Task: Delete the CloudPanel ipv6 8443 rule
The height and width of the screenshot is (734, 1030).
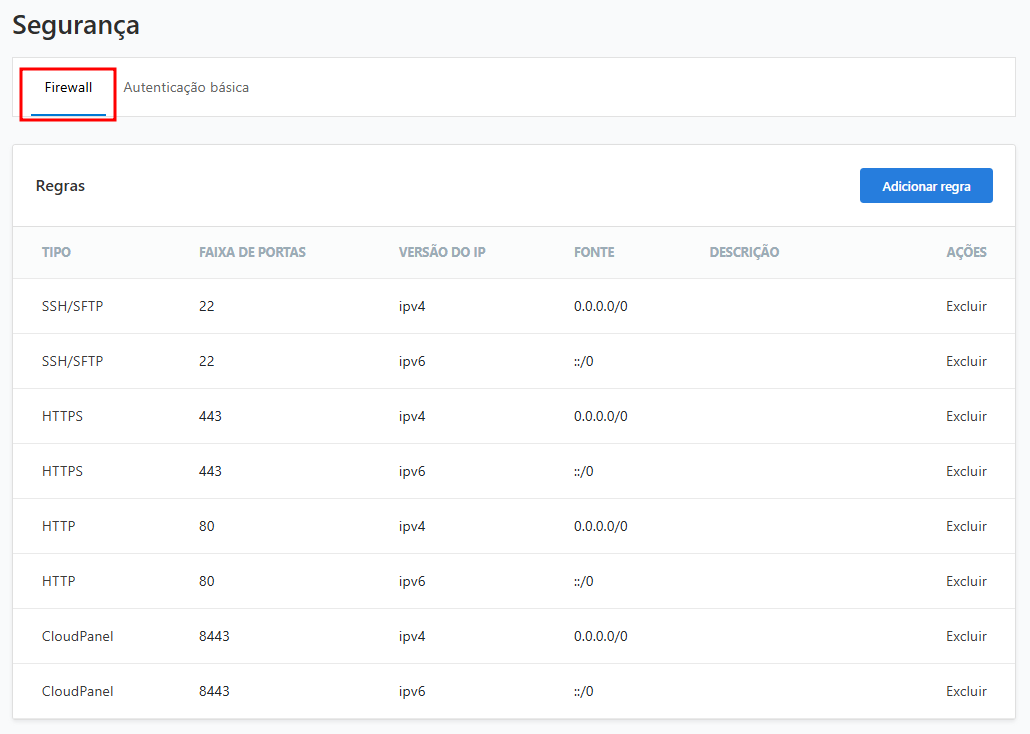Action: click(x=965, y=691)
